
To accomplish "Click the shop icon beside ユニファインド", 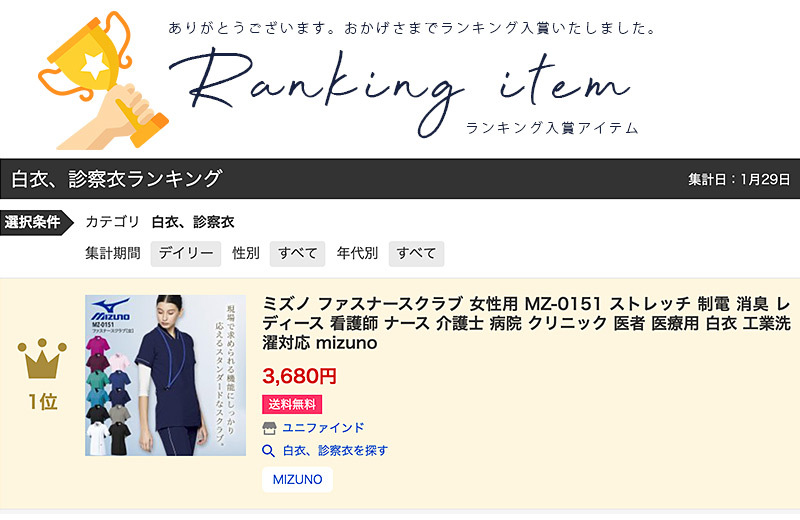I will click(269, 428).
